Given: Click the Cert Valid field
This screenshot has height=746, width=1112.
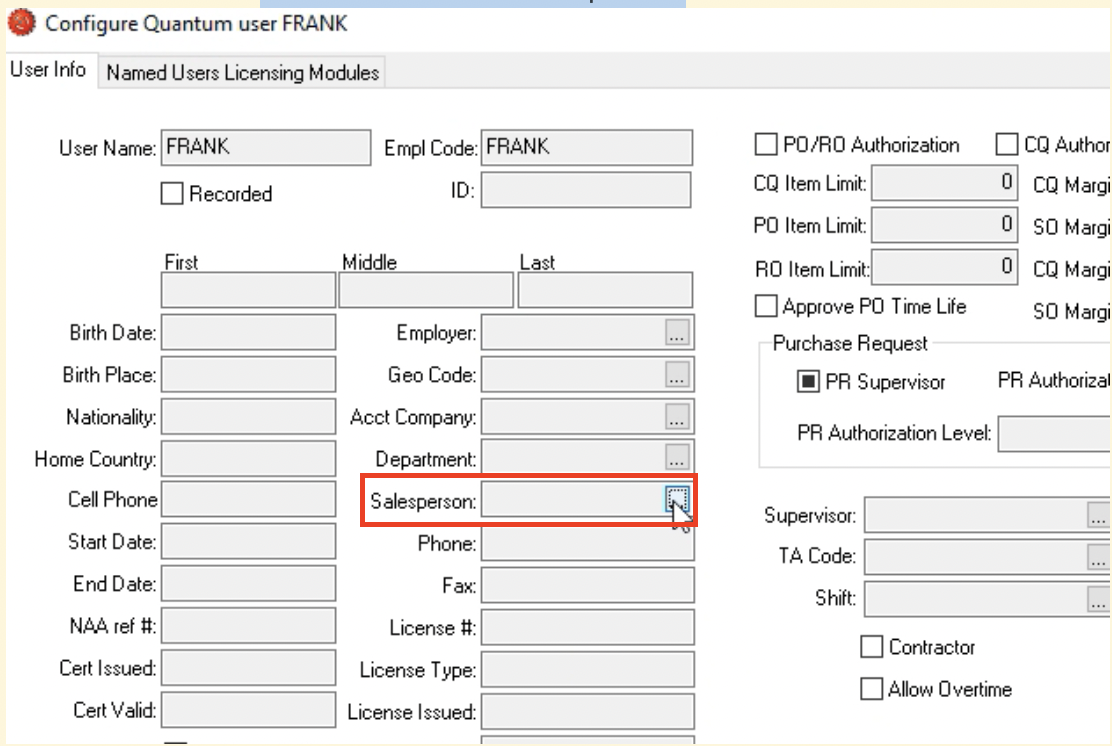Looking at the screenshot, I should coord(248,710).
